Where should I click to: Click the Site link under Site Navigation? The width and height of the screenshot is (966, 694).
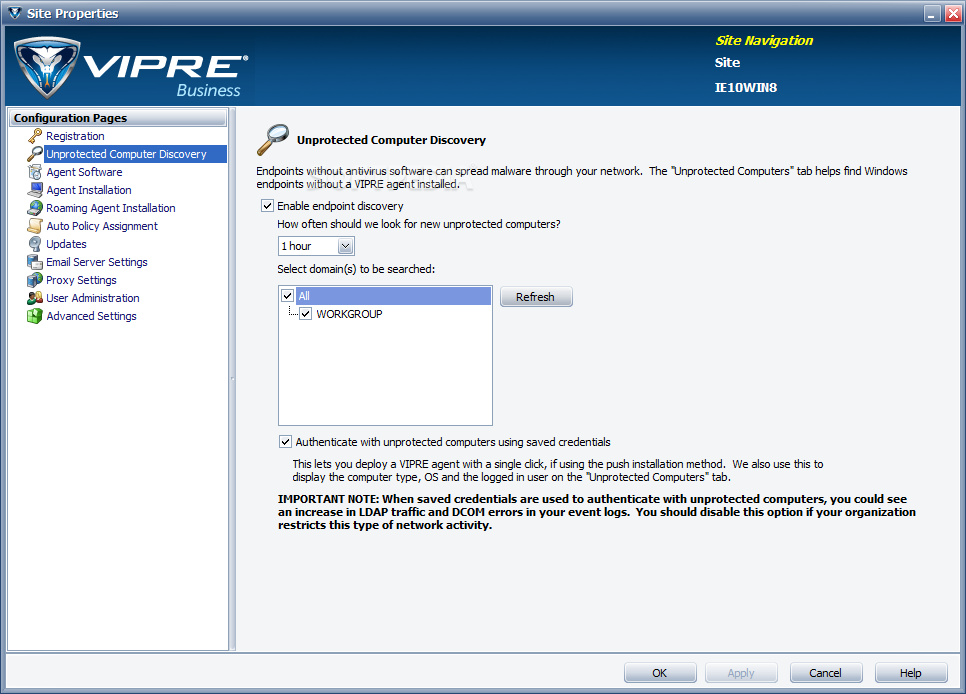click(728, 63)
